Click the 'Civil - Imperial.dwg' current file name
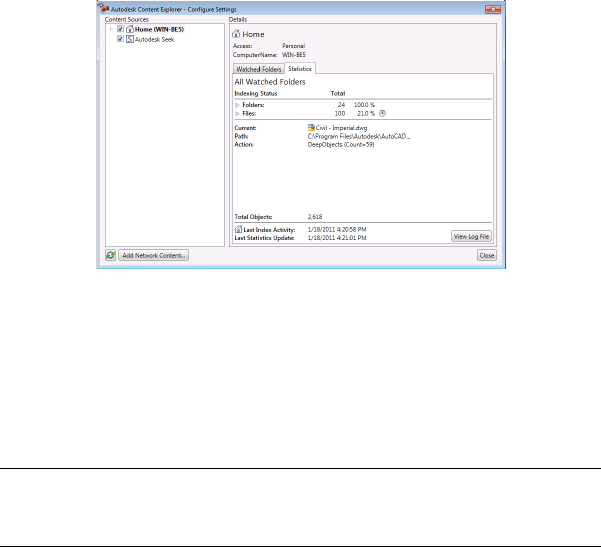The image size is (601, 547). point(341,128)
